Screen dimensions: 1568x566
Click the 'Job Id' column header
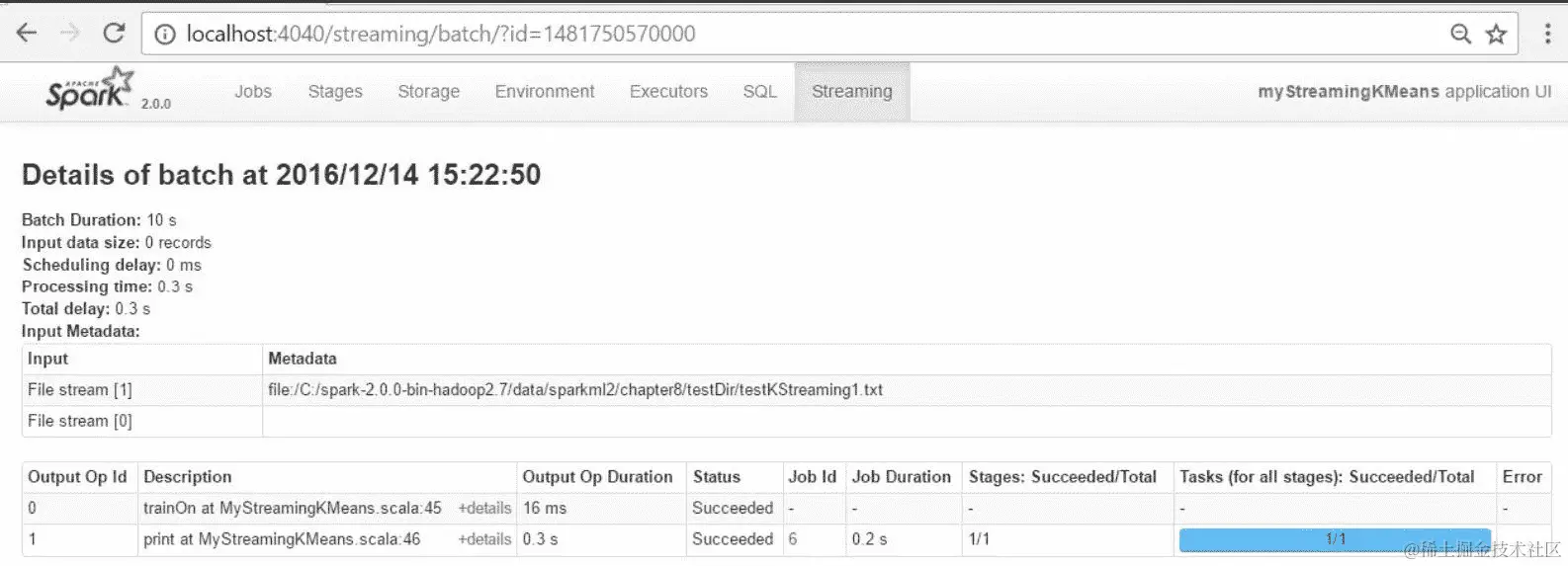[813, 477]
